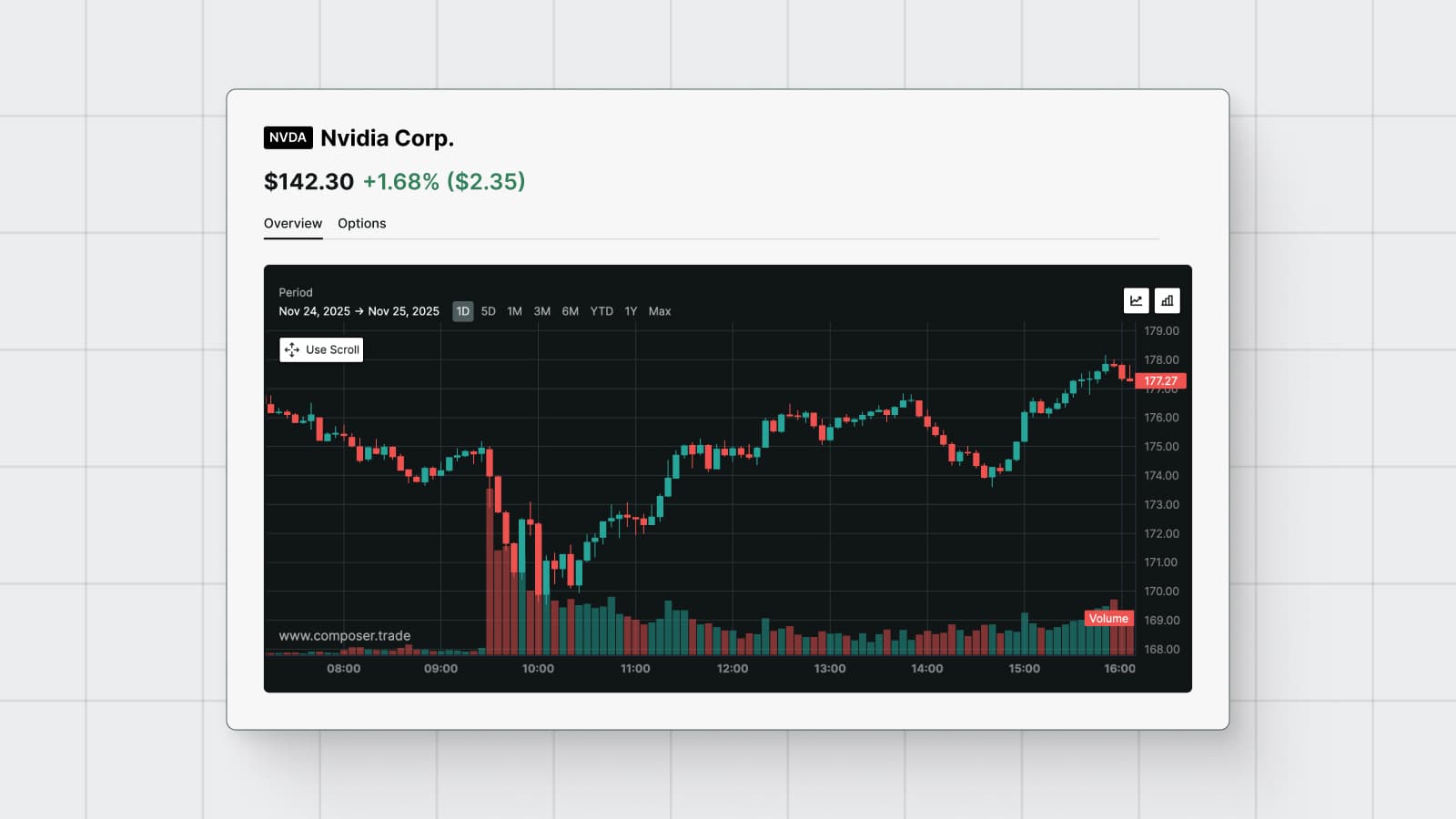Image resolution: width=1456 pixels, height=819 pixels.
Task: Click the red Volume label badge
Action: pyautogui.click(x=1108, y=619)
